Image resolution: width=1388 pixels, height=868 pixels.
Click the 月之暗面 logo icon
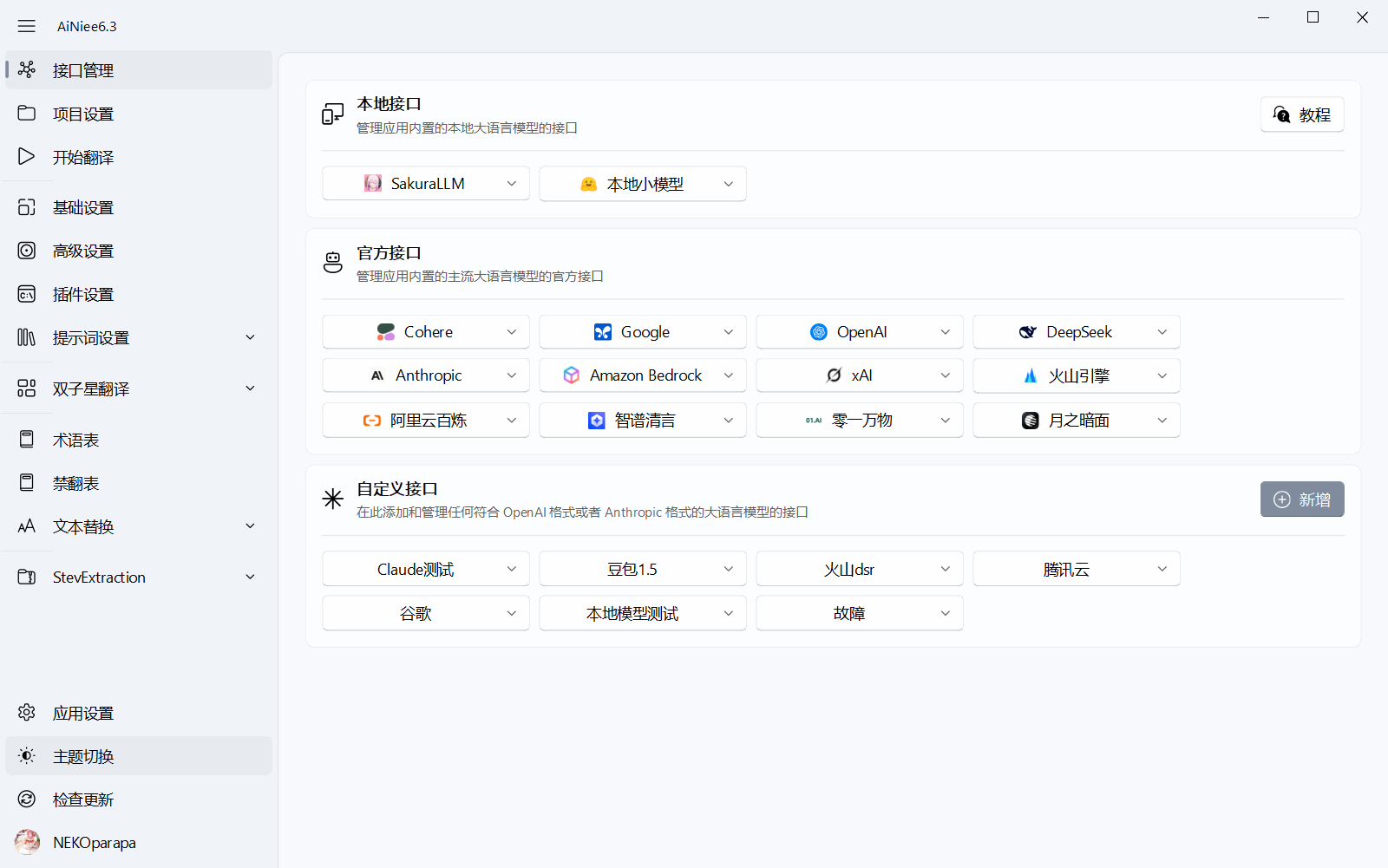click(1031, 420)
